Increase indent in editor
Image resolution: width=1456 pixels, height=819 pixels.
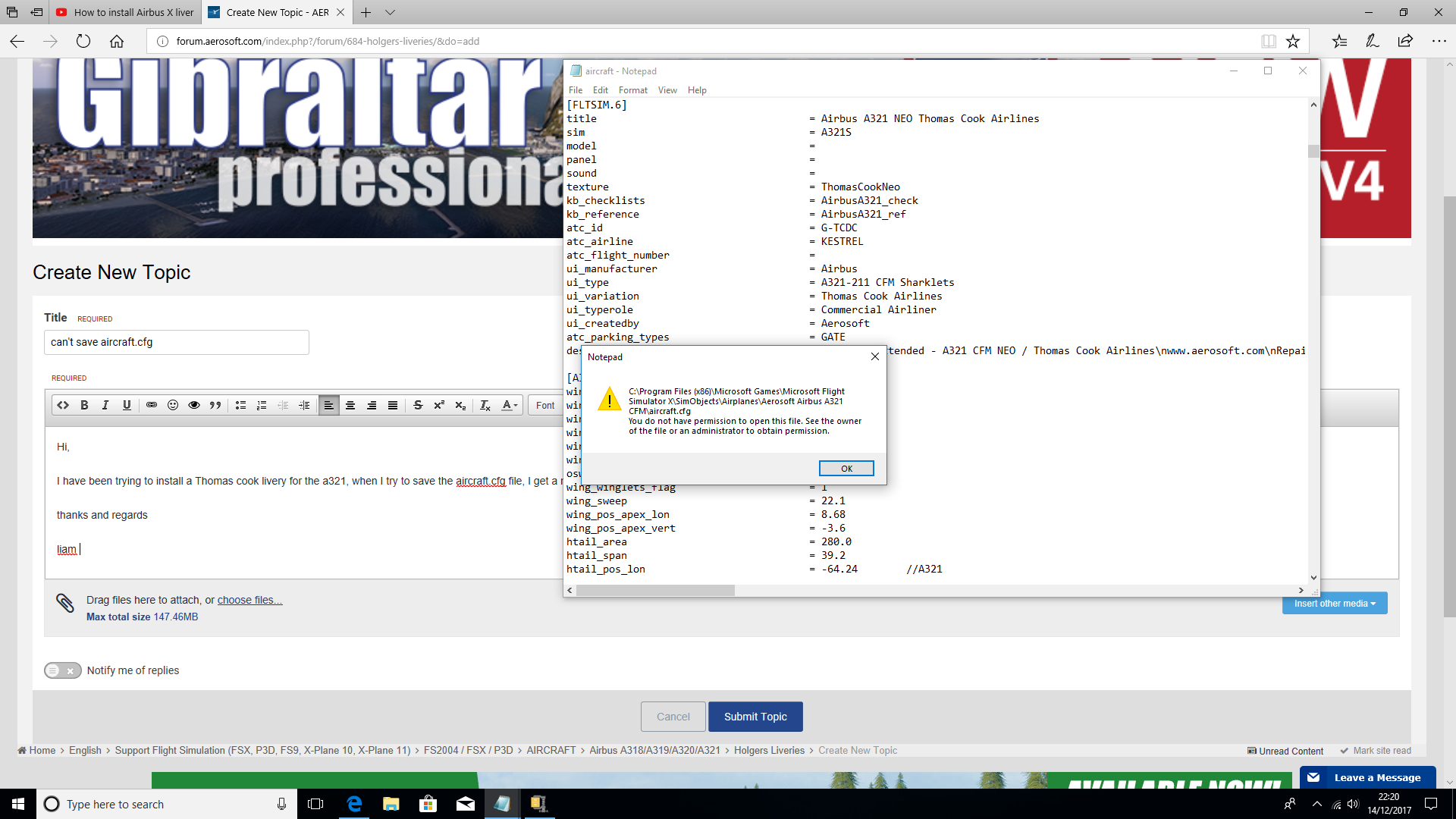click(x=304, y=406)
